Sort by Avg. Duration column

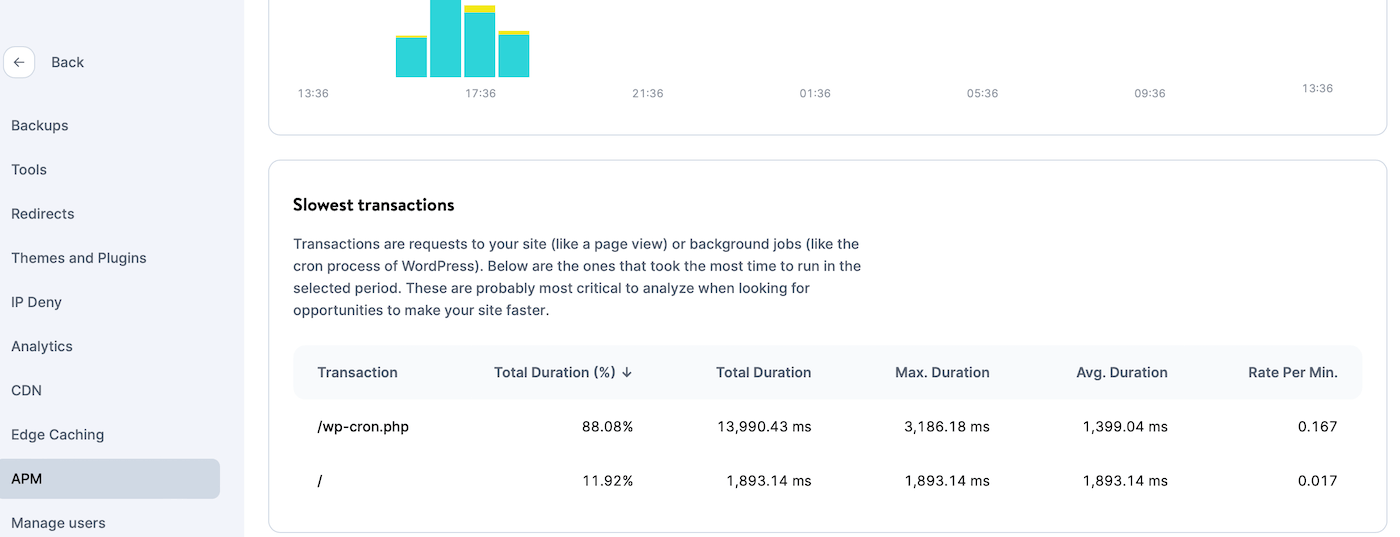(x=1121, y=372)
